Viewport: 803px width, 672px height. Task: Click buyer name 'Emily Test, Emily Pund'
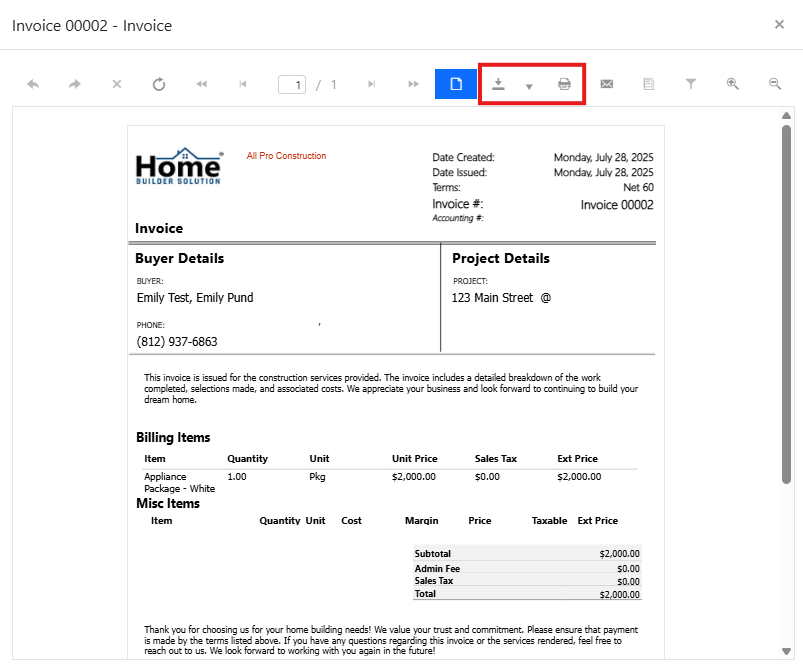click(195, 298)
